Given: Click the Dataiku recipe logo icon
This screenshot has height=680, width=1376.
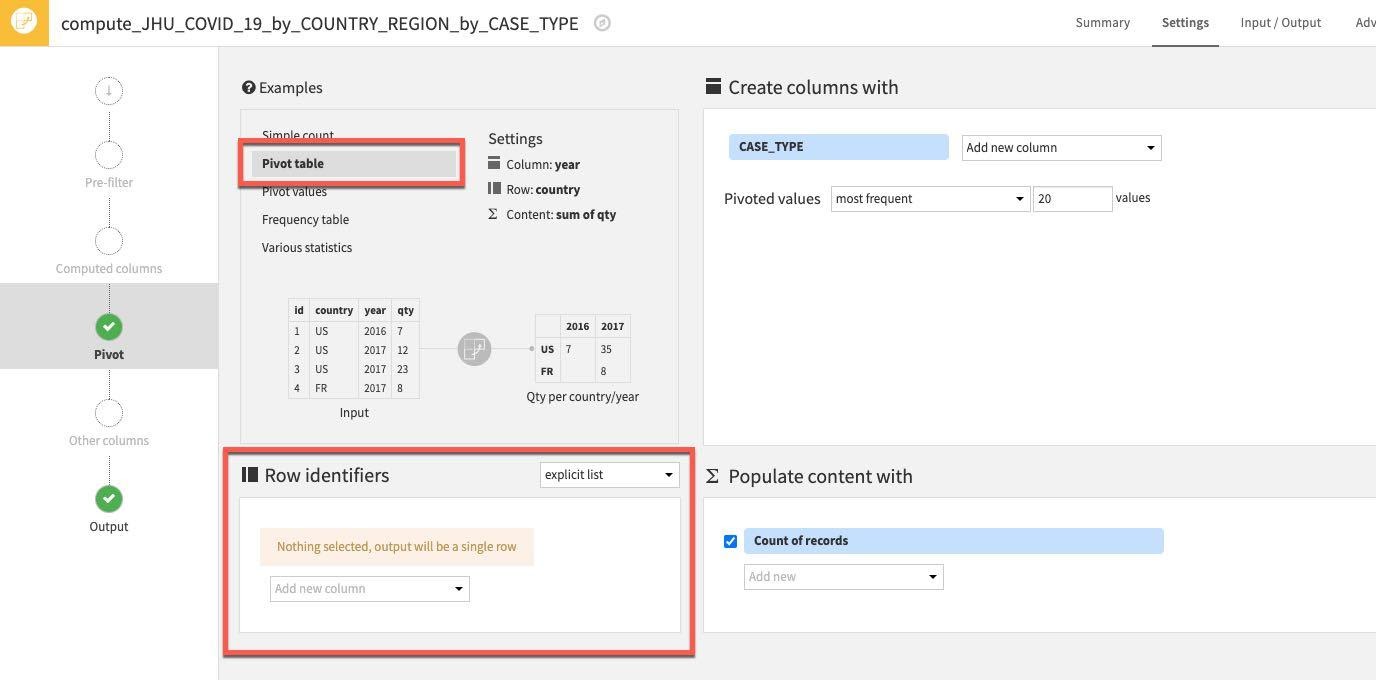Looking at the screenshot, I should [x=24, y=22].
